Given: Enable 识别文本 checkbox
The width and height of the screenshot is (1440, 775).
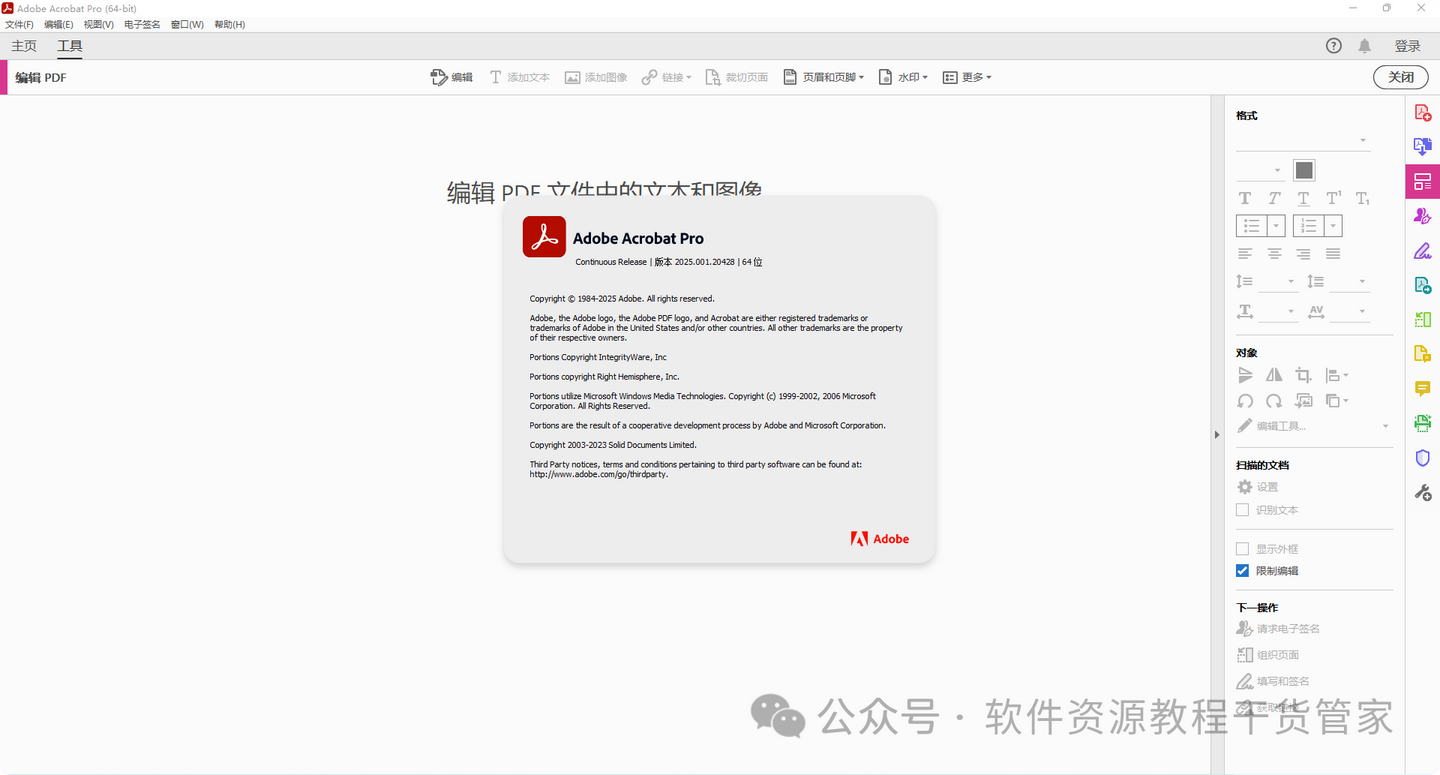Looking at the screenshot, I should 1242,510.
